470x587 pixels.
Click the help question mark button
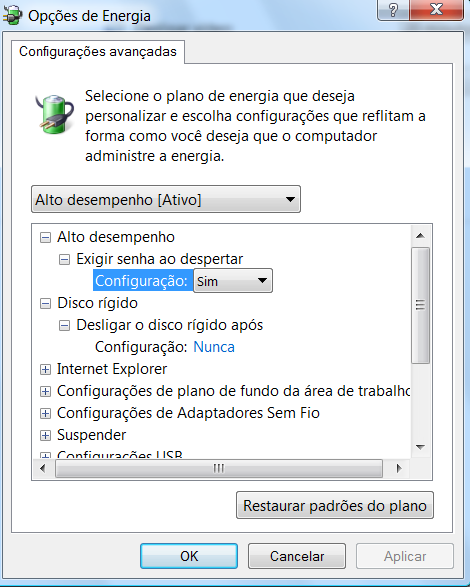(393, 9)
